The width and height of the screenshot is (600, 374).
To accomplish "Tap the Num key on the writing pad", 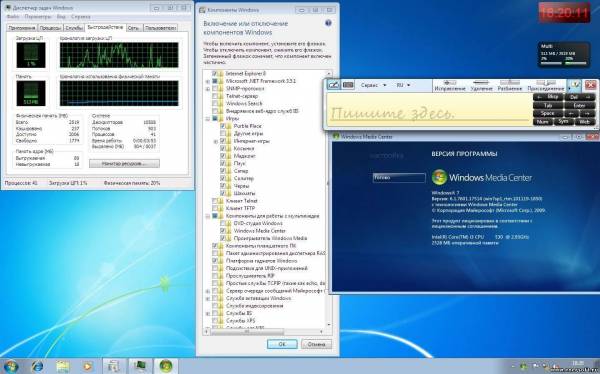I will click(x=543, y=122).
